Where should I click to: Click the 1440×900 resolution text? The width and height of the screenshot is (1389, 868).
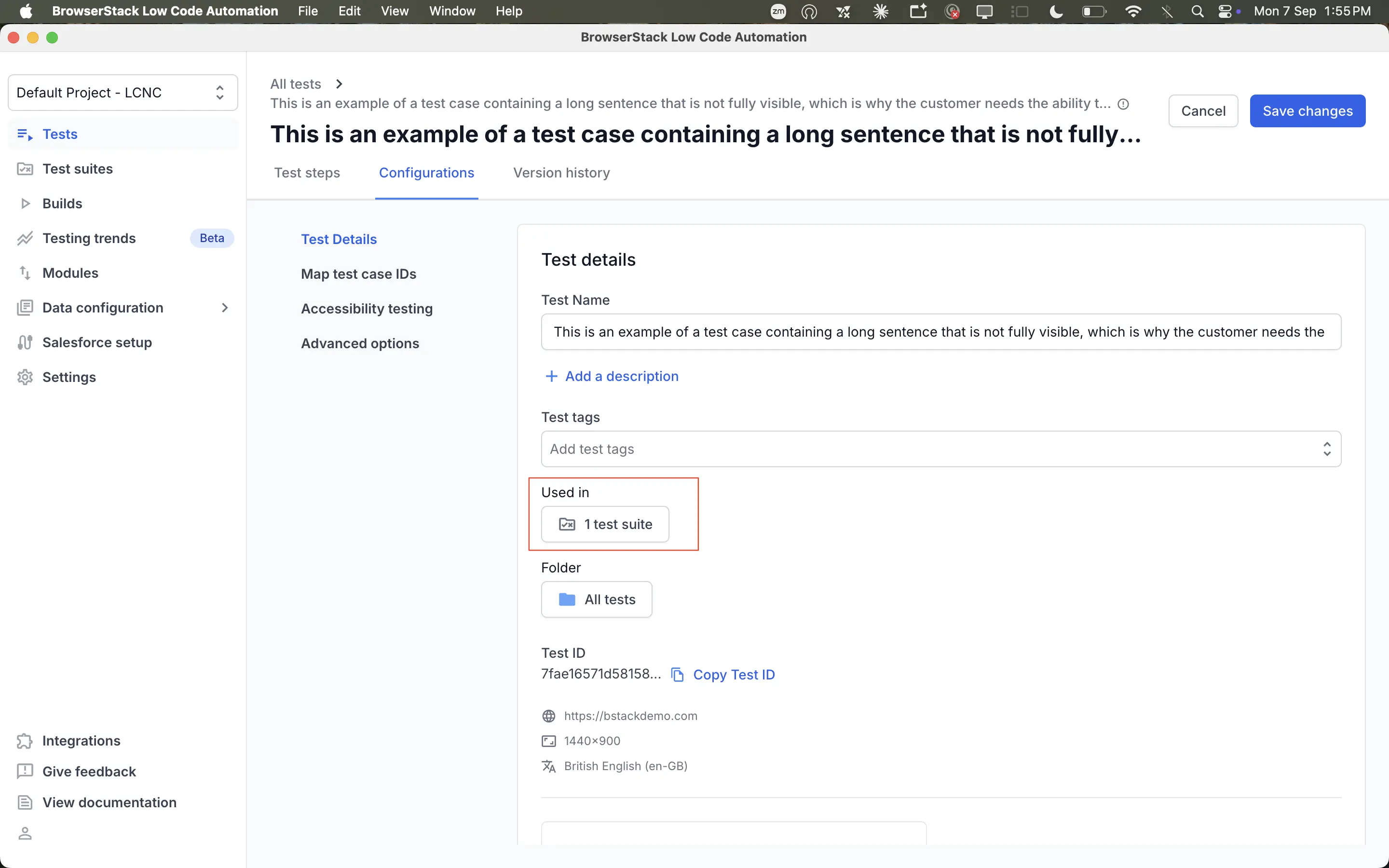592,741
